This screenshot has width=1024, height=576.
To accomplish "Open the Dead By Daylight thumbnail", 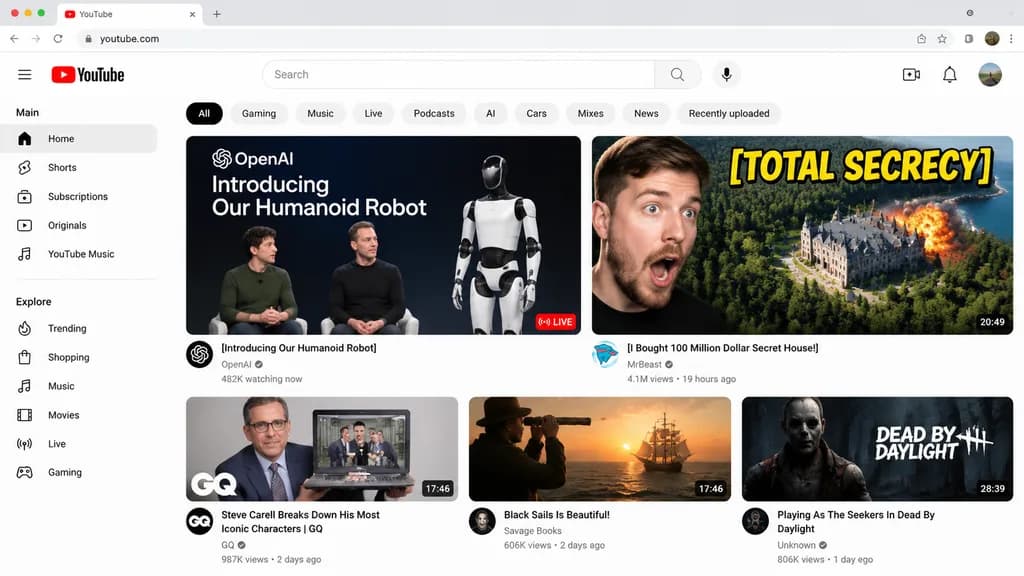I will tap(877, 449).
